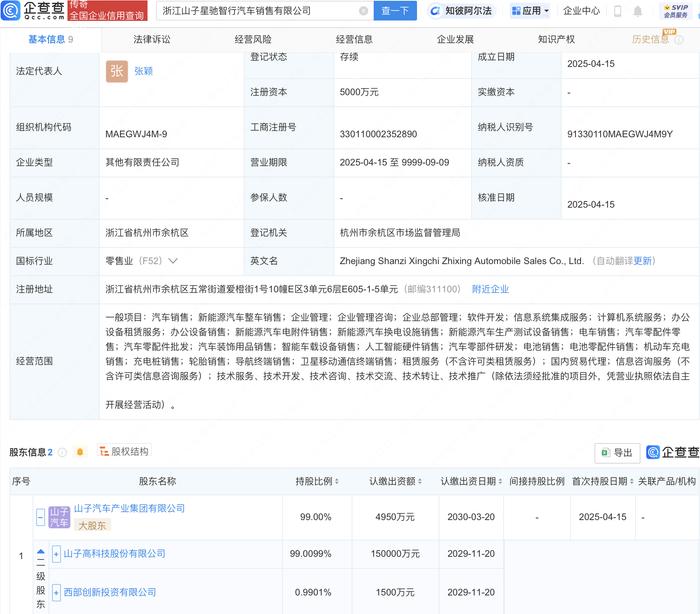Viewport: 700px width, 614px height.
Task: Expand the 零售业 (F52) industry chevron
Action: pyautogui.click(x=173, y=261)
